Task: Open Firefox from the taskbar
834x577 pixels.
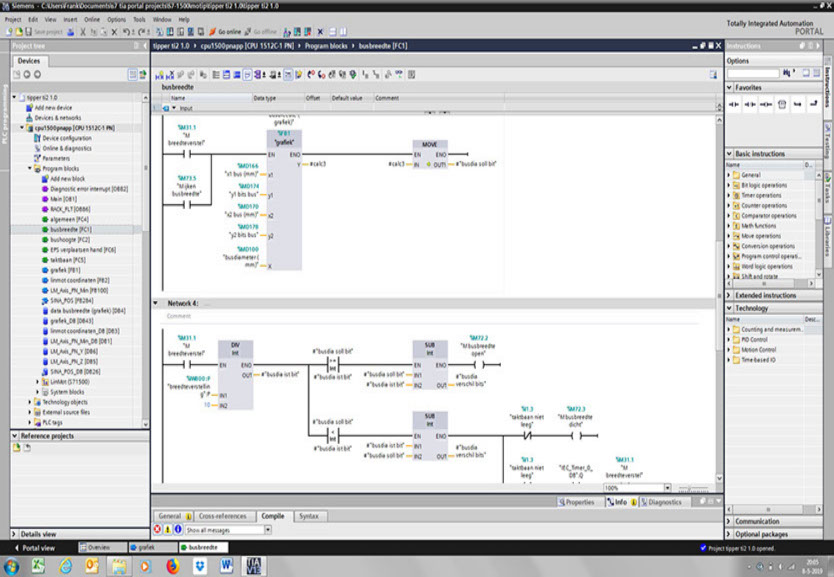Action: 172,566
